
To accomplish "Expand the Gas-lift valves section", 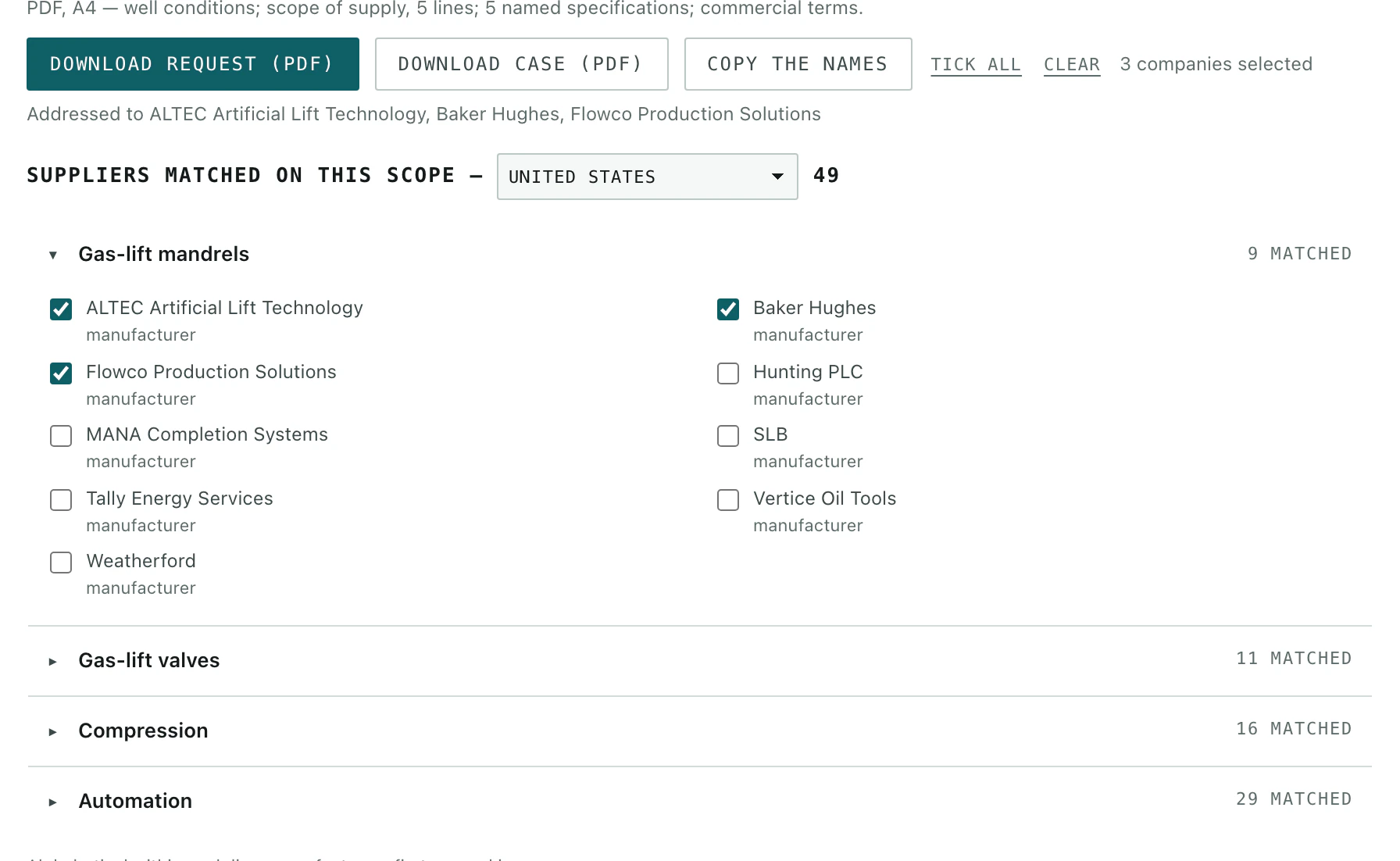I will click(53, 661).
